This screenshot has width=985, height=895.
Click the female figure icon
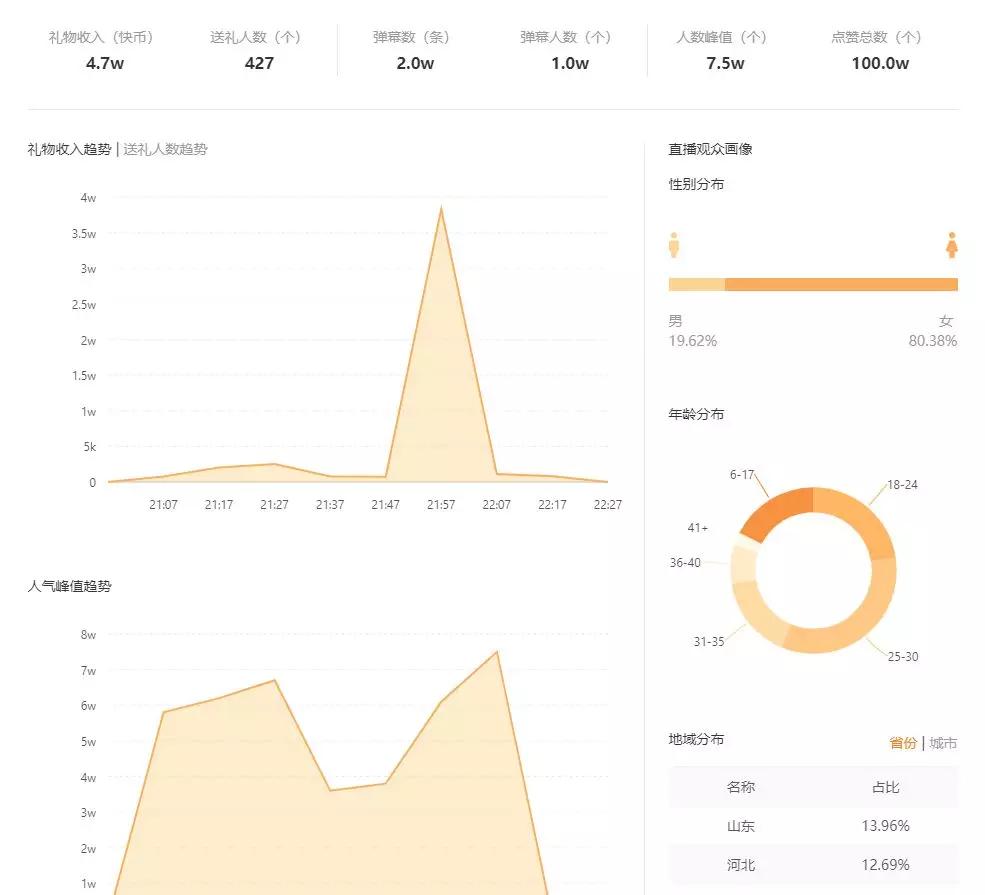(x=952, y=245)
